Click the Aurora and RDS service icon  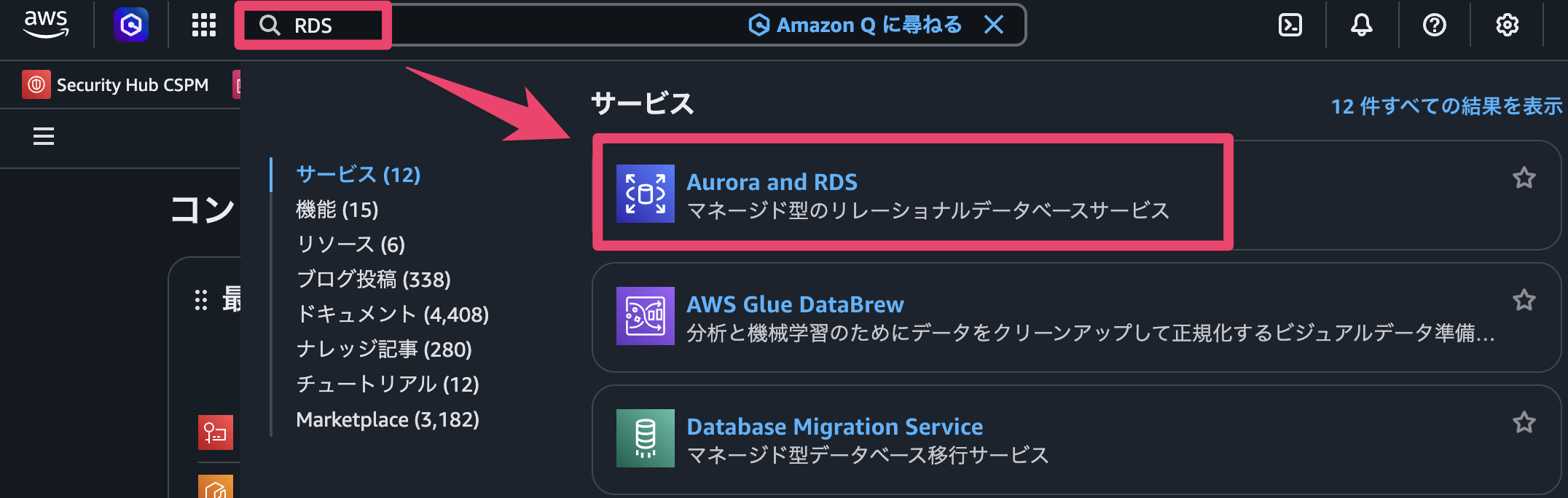pos(645,194)
